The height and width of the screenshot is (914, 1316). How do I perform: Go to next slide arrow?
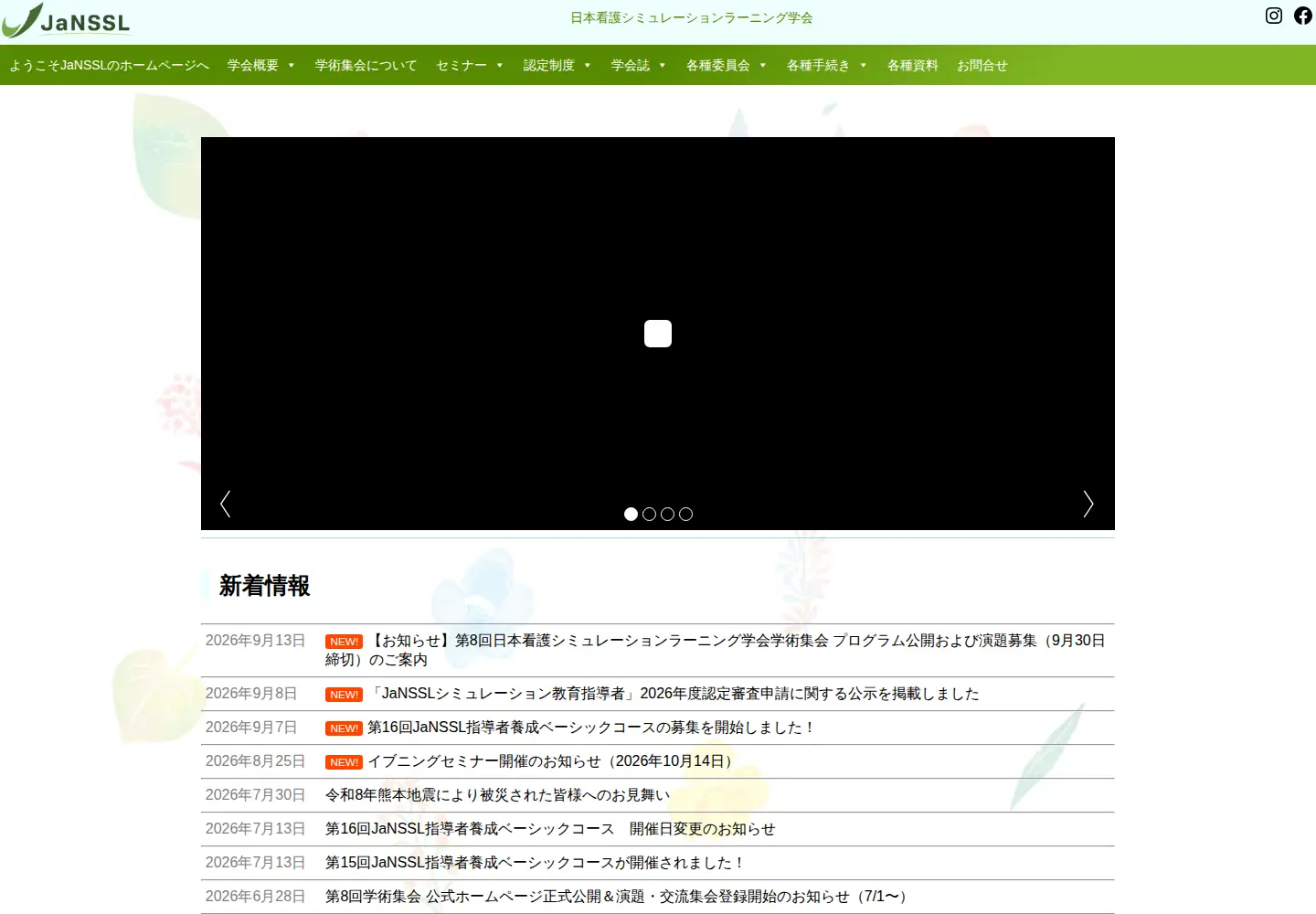(x=1088, y=504)
